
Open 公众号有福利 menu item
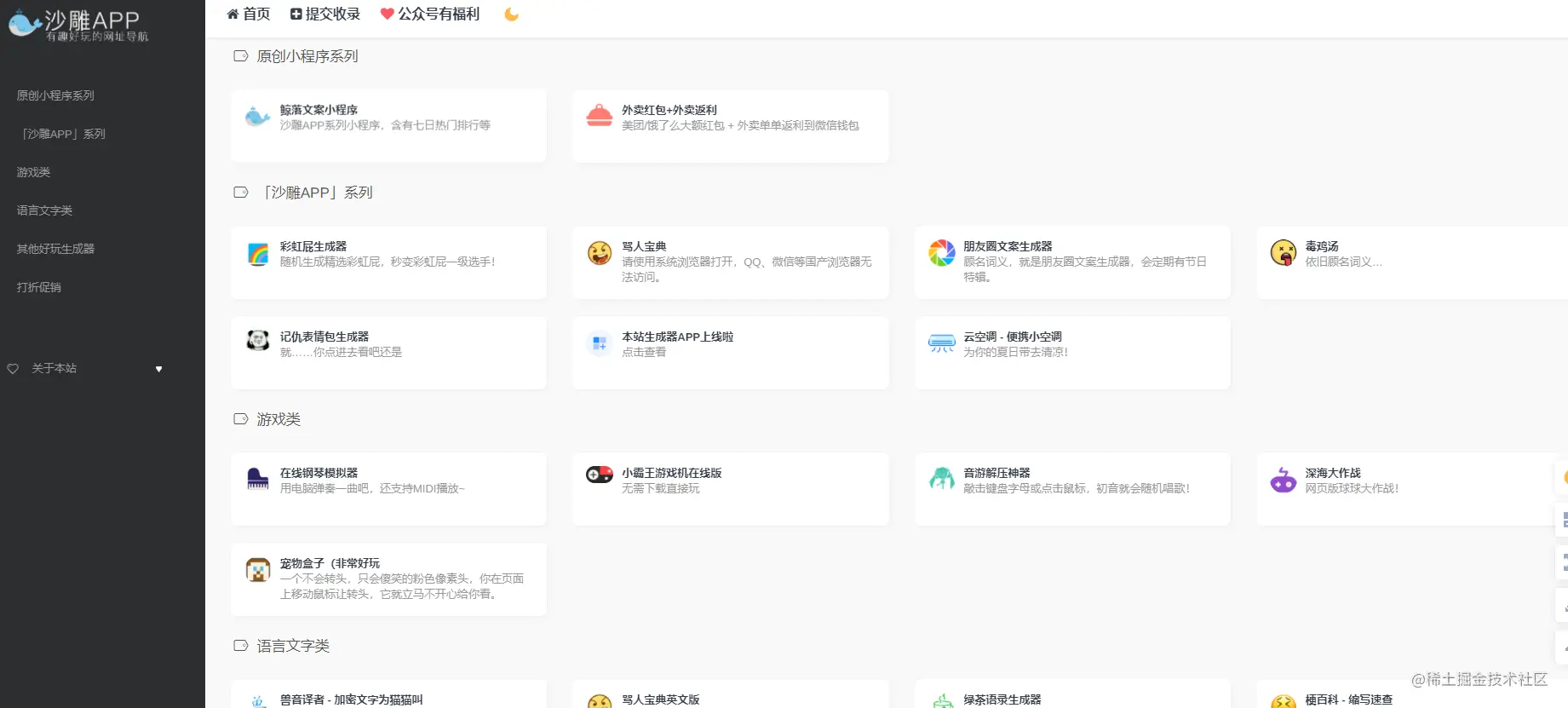(430, 14)
